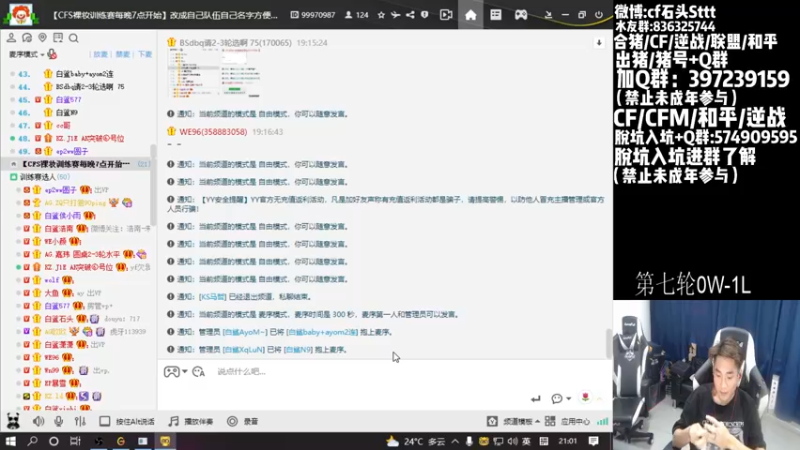Click the shield report icon in title bar
The width and height of the screenshot is (800, 450).
424,15
